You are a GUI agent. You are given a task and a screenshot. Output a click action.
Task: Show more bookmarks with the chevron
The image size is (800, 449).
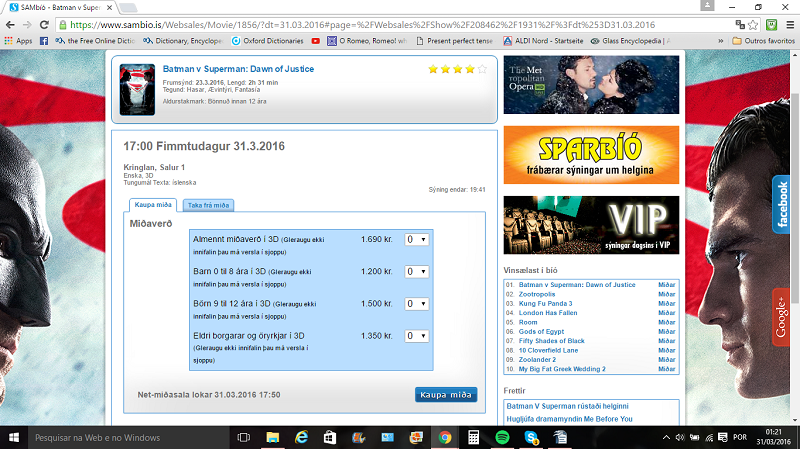(720, 41)
